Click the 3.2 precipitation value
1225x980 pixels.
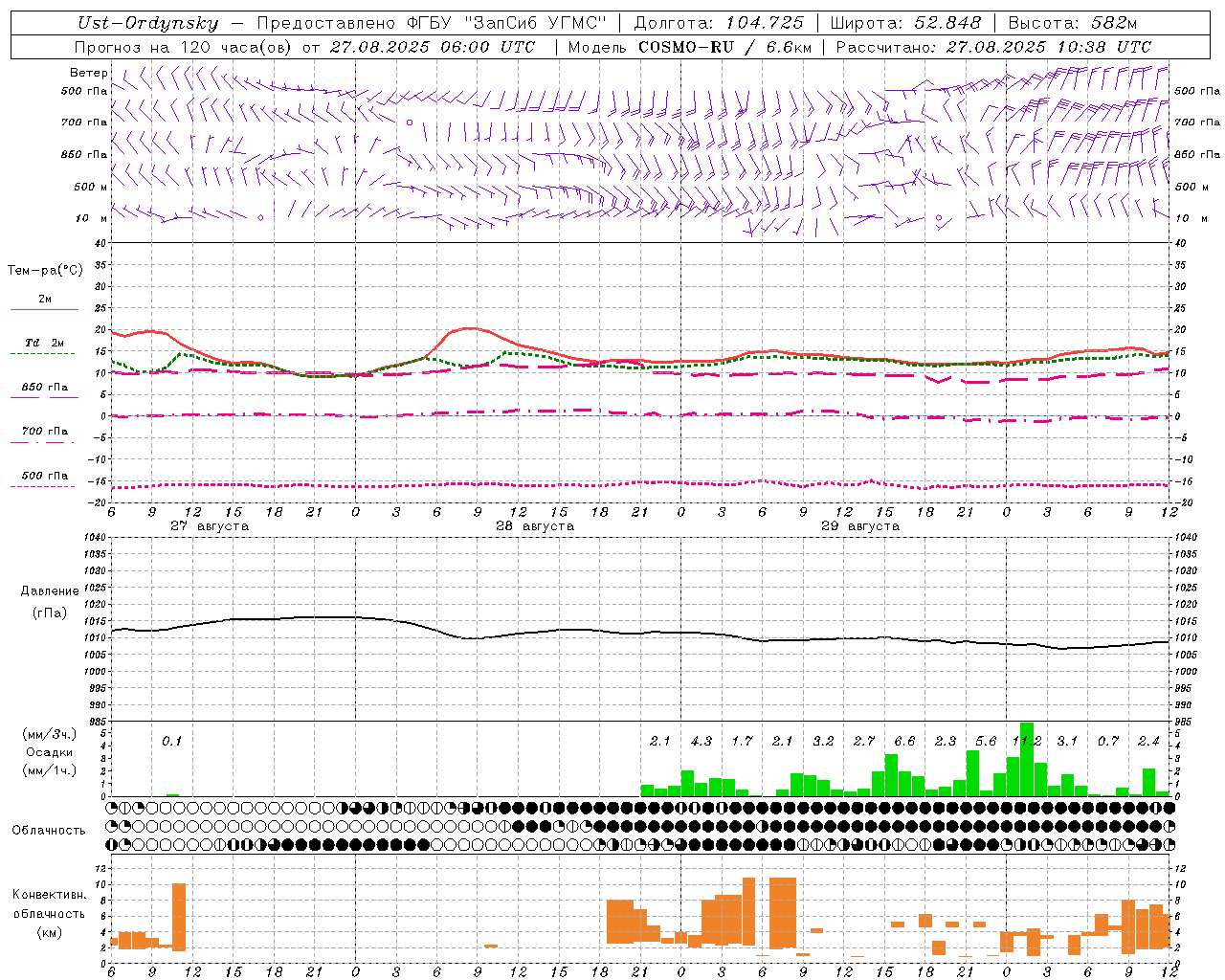tap(823, 741)
